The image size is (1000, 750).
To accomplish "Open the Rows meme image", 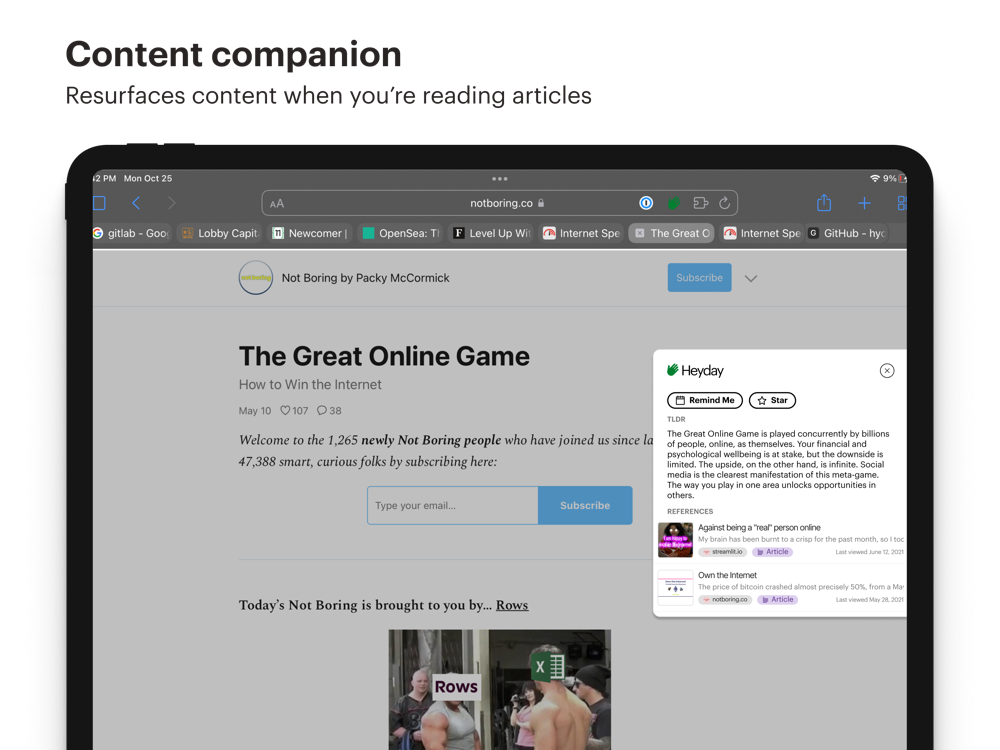I will click(500, 689).
